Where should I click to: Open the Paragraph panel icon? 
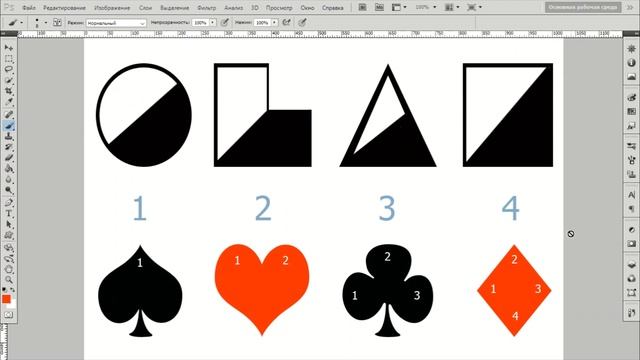(631, 209)
